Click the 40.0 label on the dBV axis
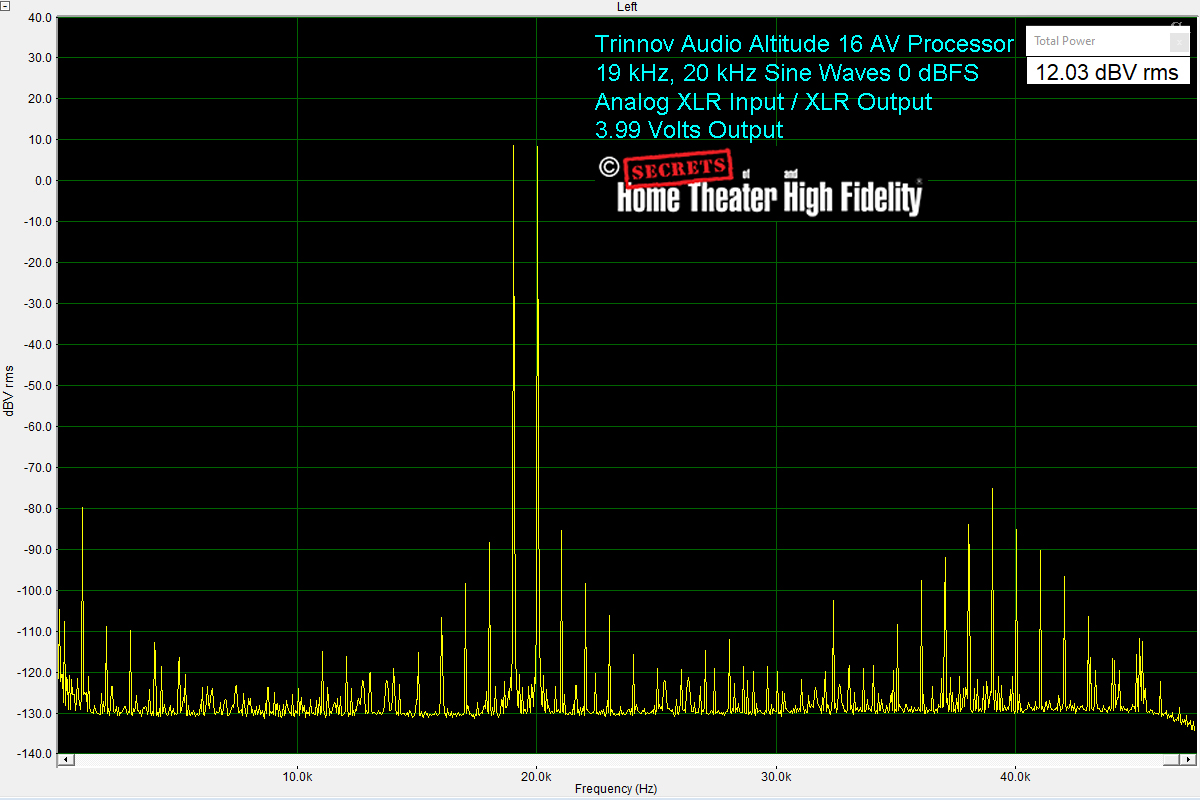The image size is (1200, 800). click(38, 17)
